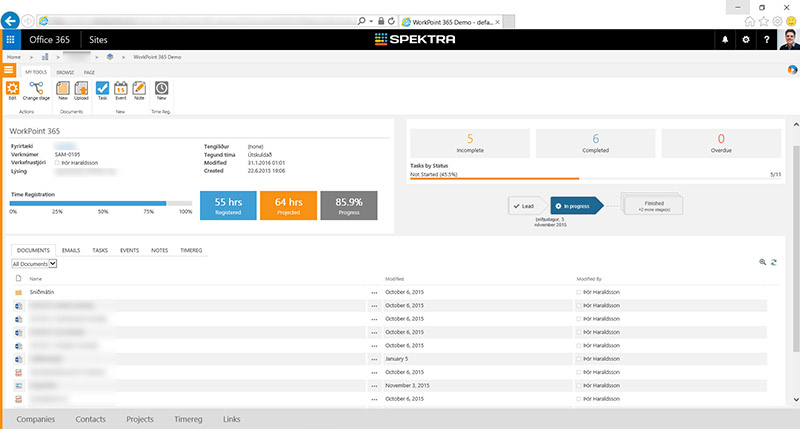The width and height of the screenshot is (800, 429).
Task: Open the settings gear in Office bar
Action: click(x=745, y=39)
